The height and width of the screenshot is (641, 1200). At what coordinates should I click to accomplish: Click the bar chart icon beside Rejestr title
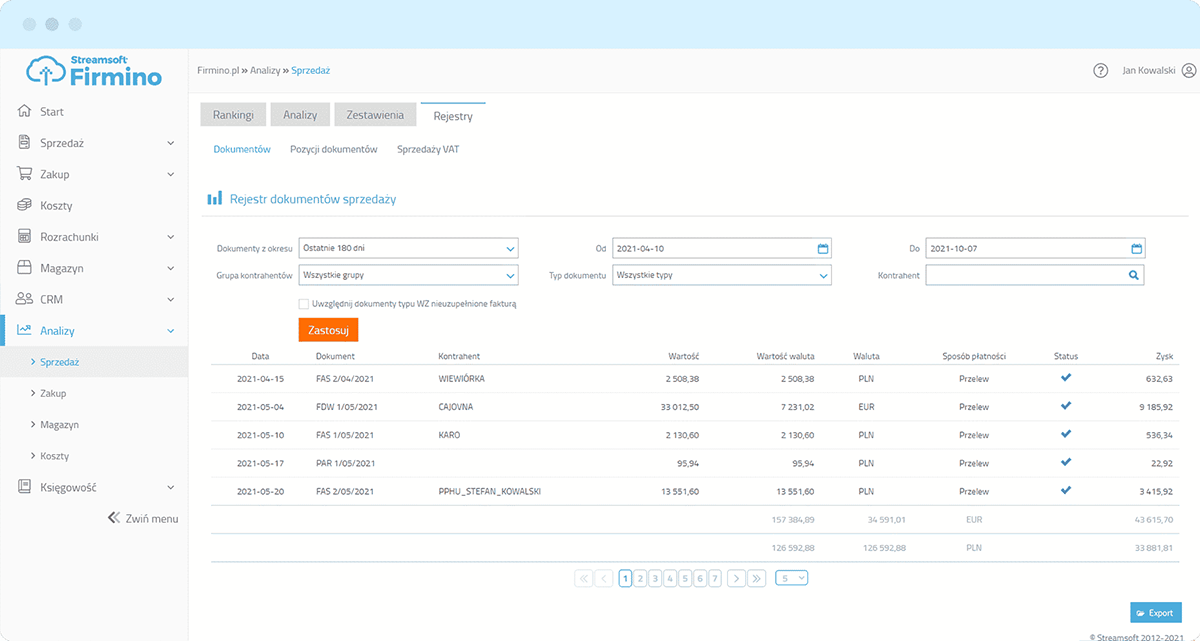[x=215, y=199]
